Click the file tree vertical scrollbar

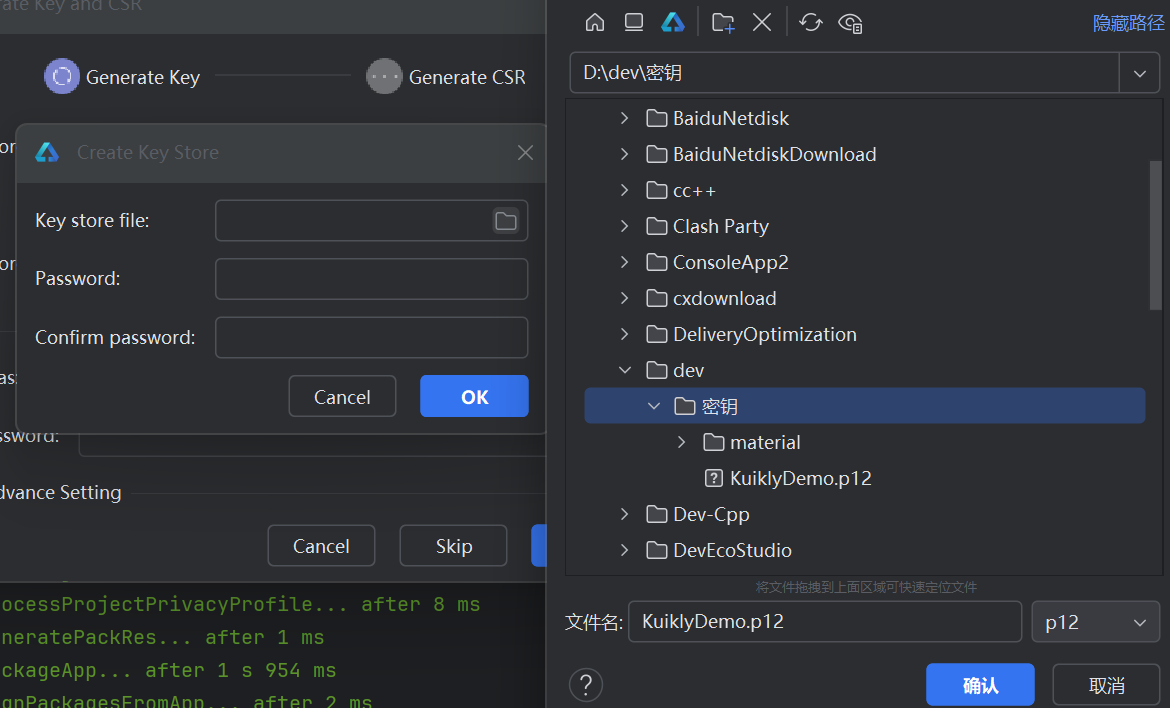click(x=1155, y=235)
